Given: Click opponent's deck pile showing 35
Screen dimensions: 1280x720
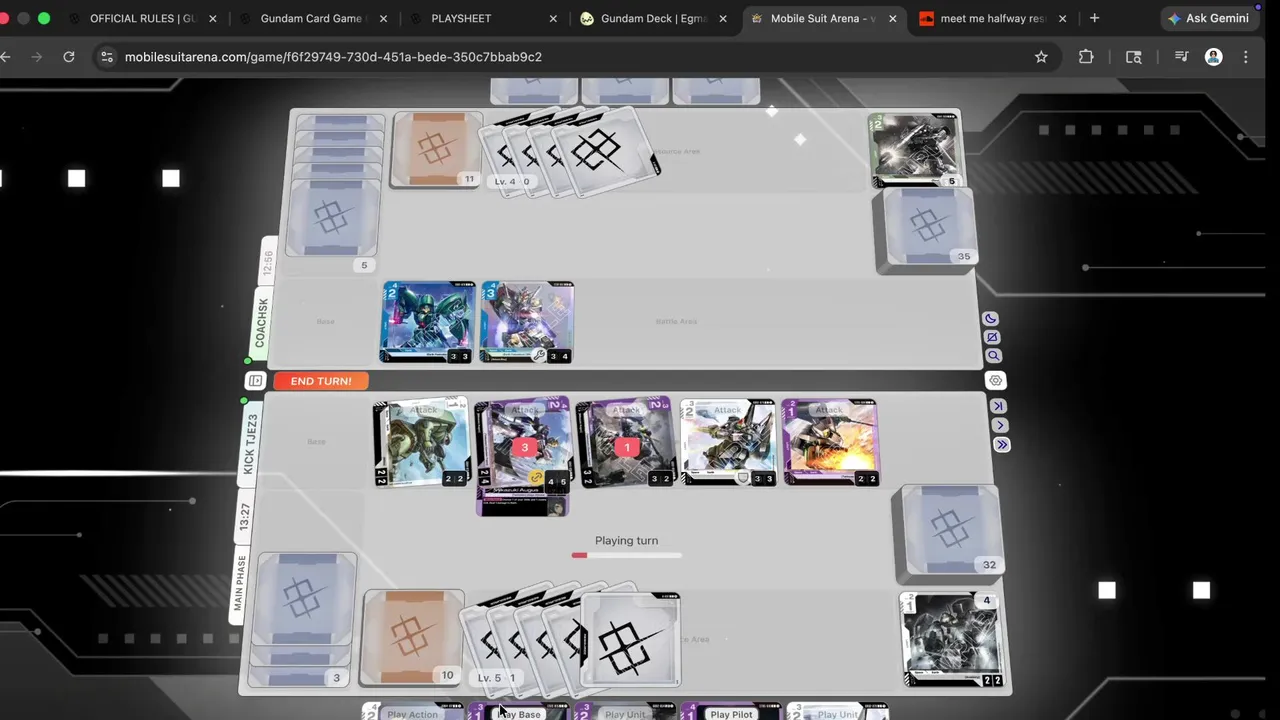Looking at the screenshot, I should [x=927, y=229].
